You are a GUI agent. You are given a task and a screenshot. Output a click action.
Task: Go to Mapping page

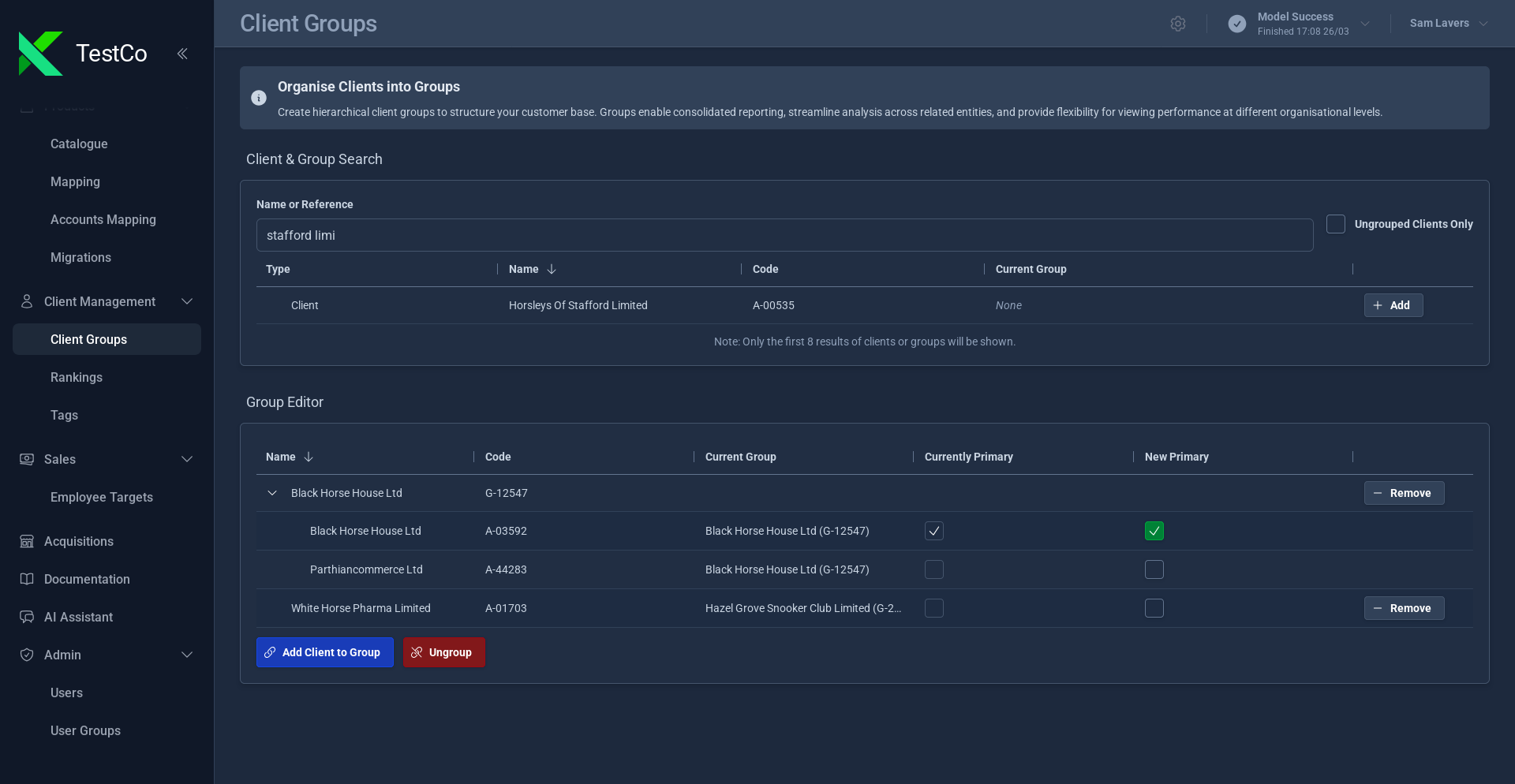tap(75, 181)
